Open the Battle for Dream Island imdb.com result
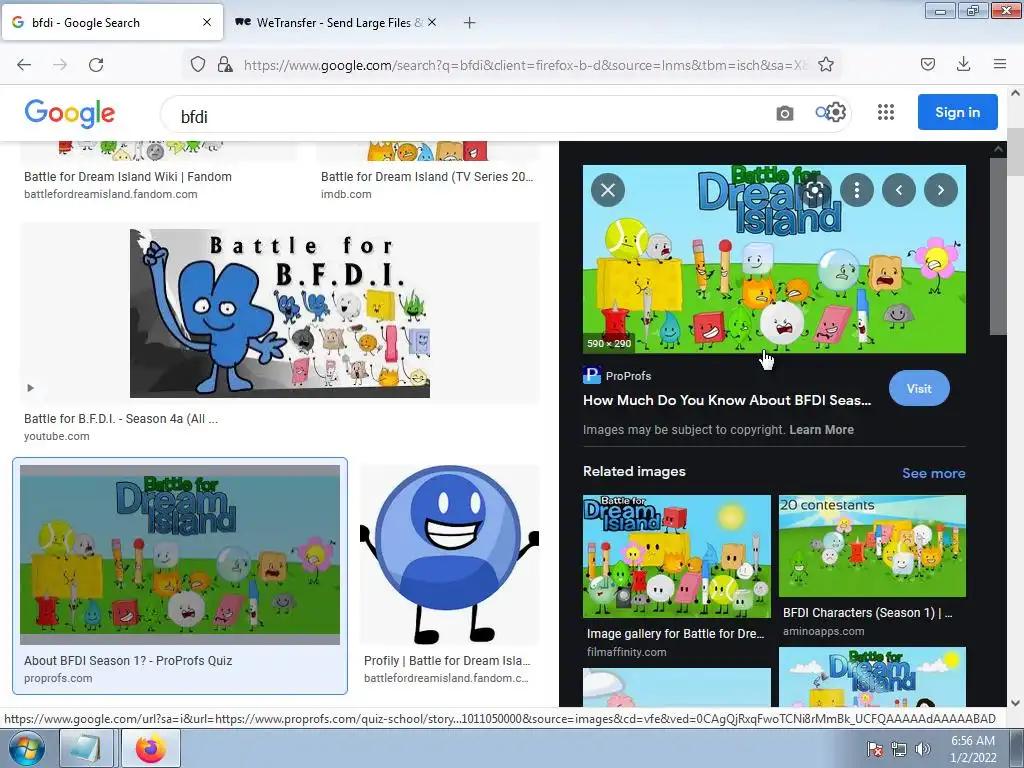 427,177
